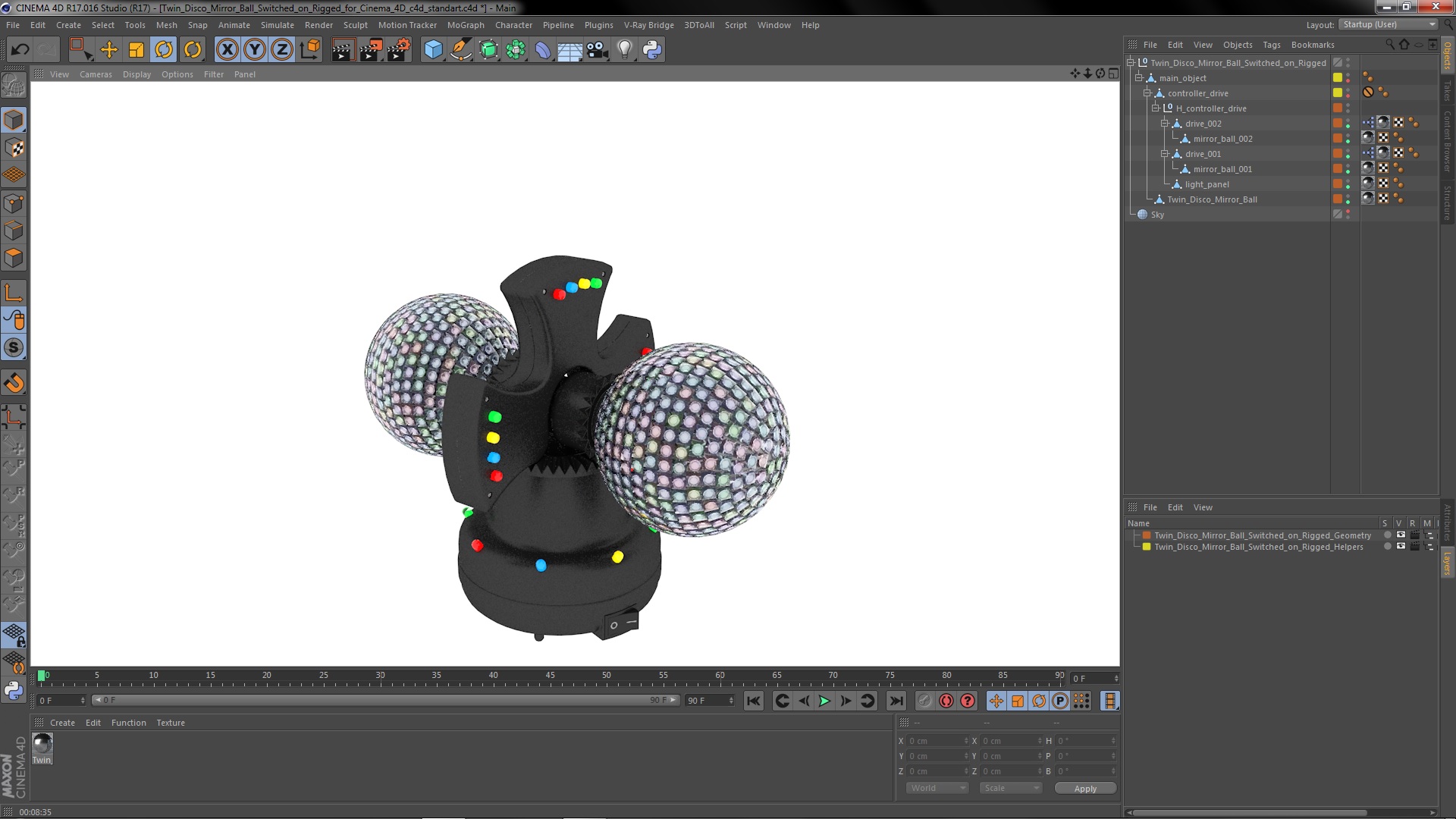Open the MoGraph menu
This screenshot has height=819, width=1456.
tap(466, 25)
